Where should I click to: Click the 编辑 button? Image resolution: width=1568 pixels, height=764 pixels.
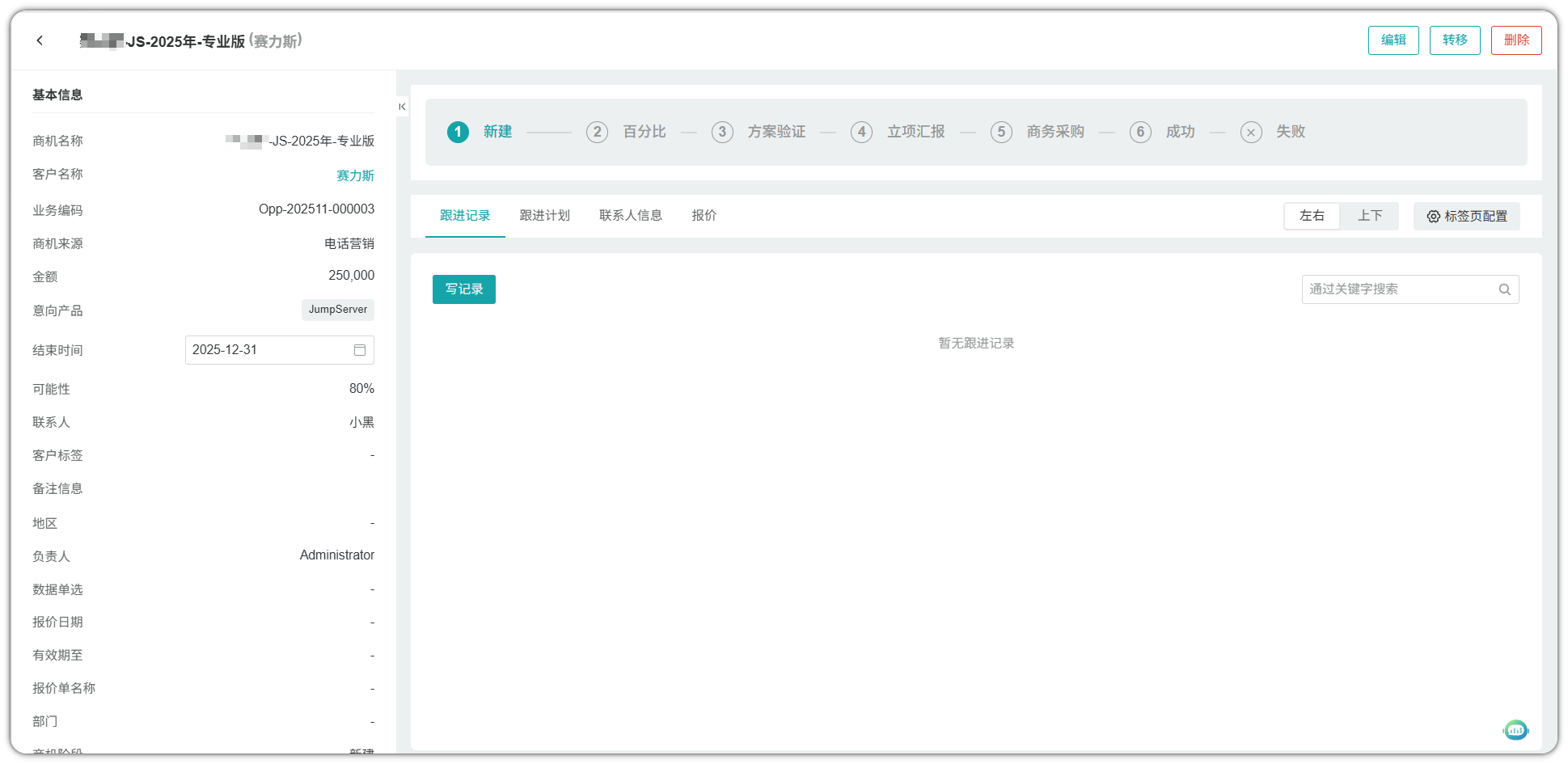tap(1393, 40)
